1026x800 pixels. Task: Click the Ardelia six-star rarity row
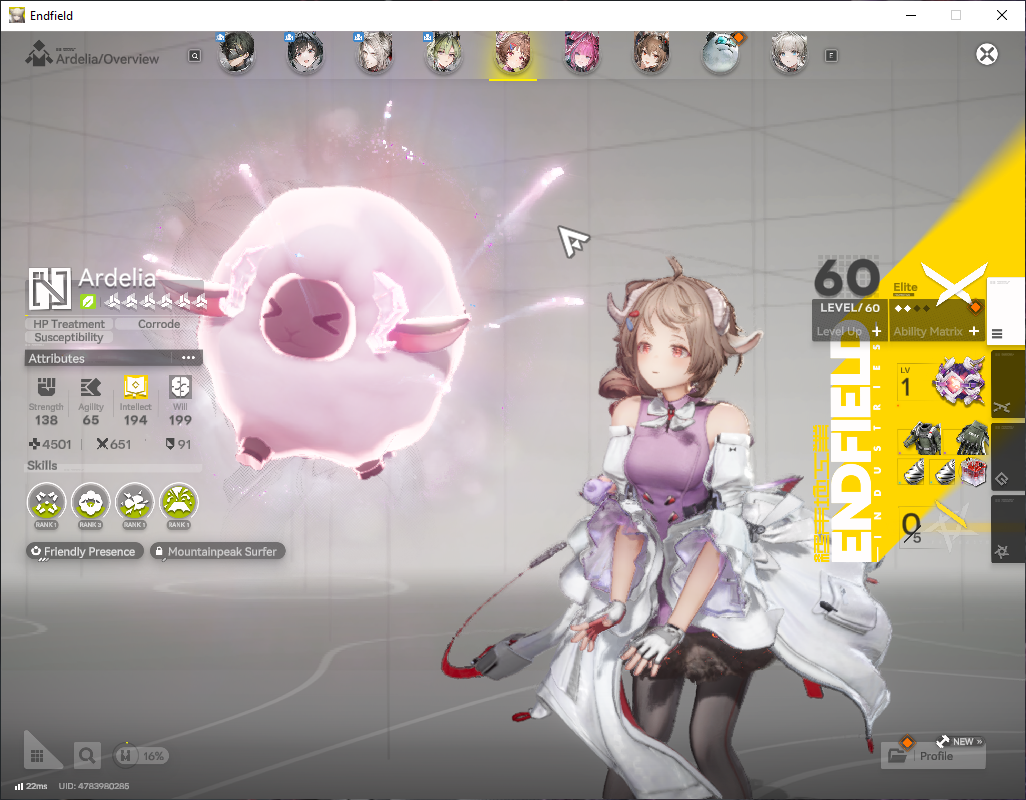[x=156, y=302]
